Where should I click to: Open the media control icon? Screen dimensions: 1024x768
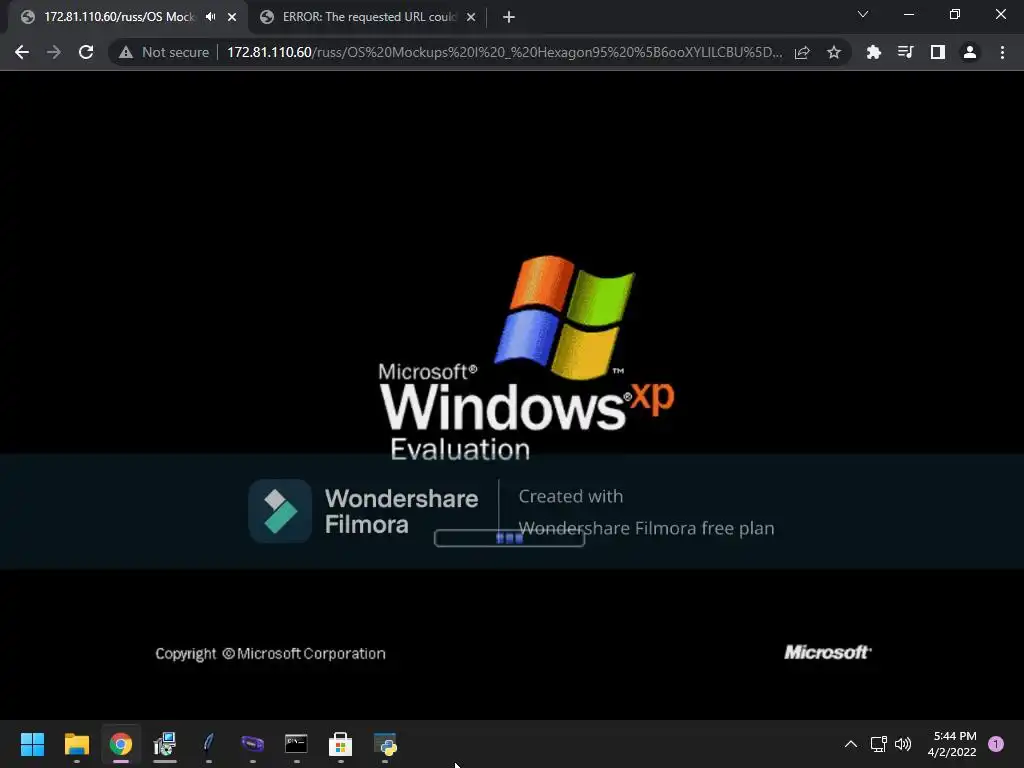[x=905, y=52]
